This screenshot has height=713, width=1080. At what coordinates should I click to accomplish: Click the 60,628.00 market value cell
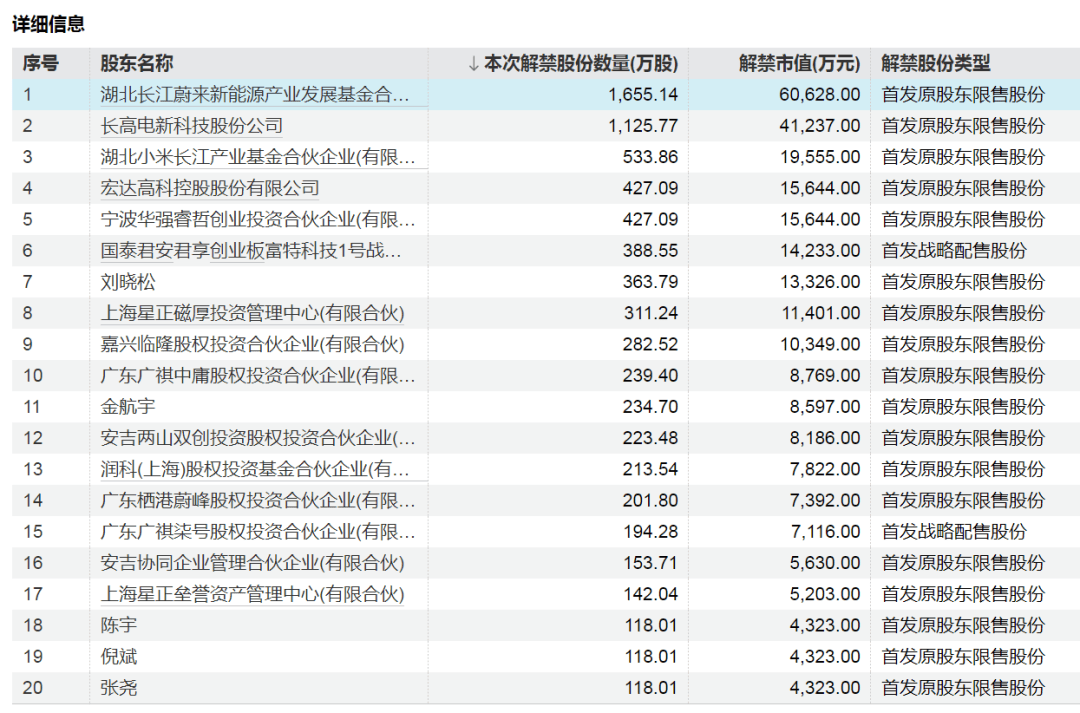(x=819, y=95)
